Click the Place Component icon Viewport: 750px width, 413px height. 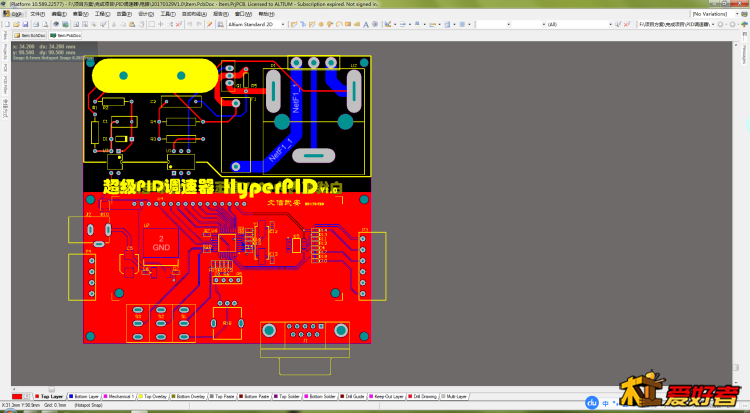click(375, 24)
